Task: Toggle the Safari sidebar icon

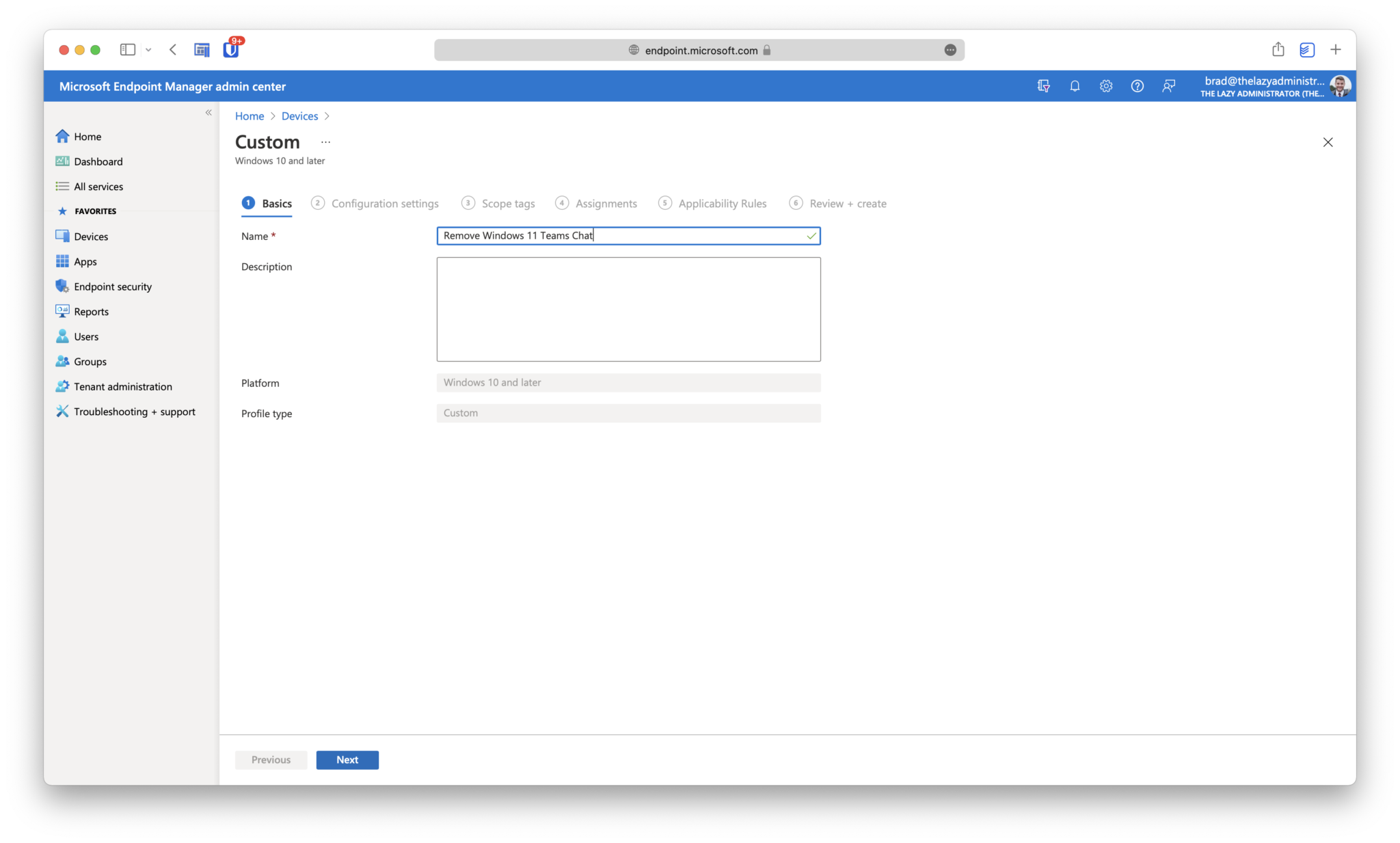Action: point(127,49)
